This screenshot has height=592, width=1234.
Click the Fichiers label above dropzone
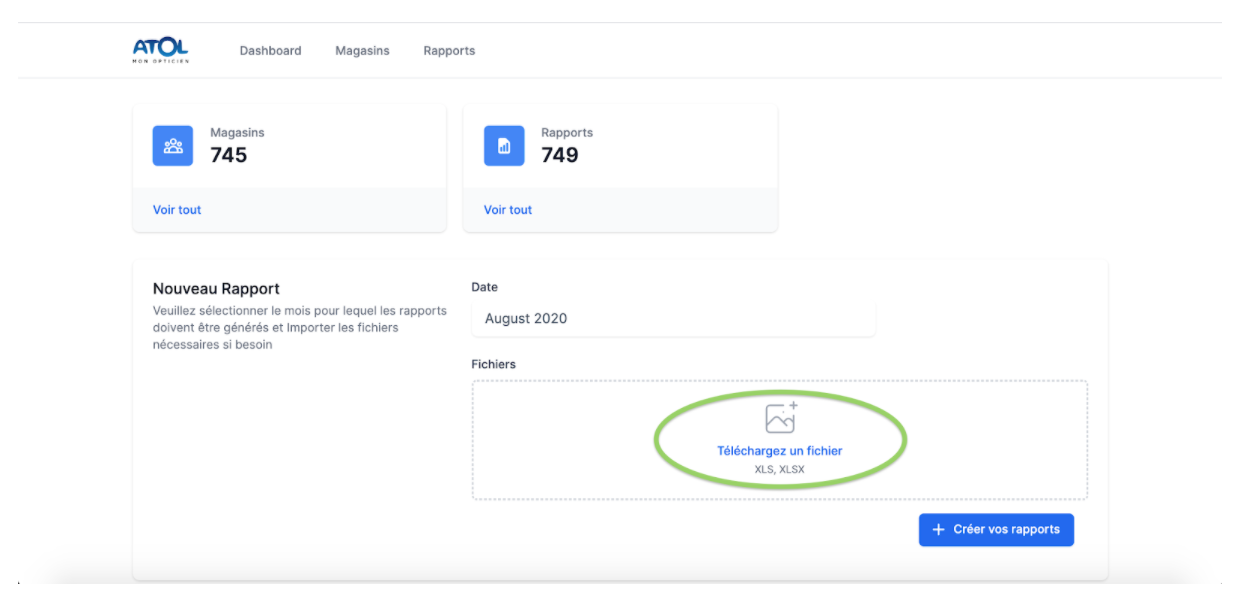[x=493, y=365]
